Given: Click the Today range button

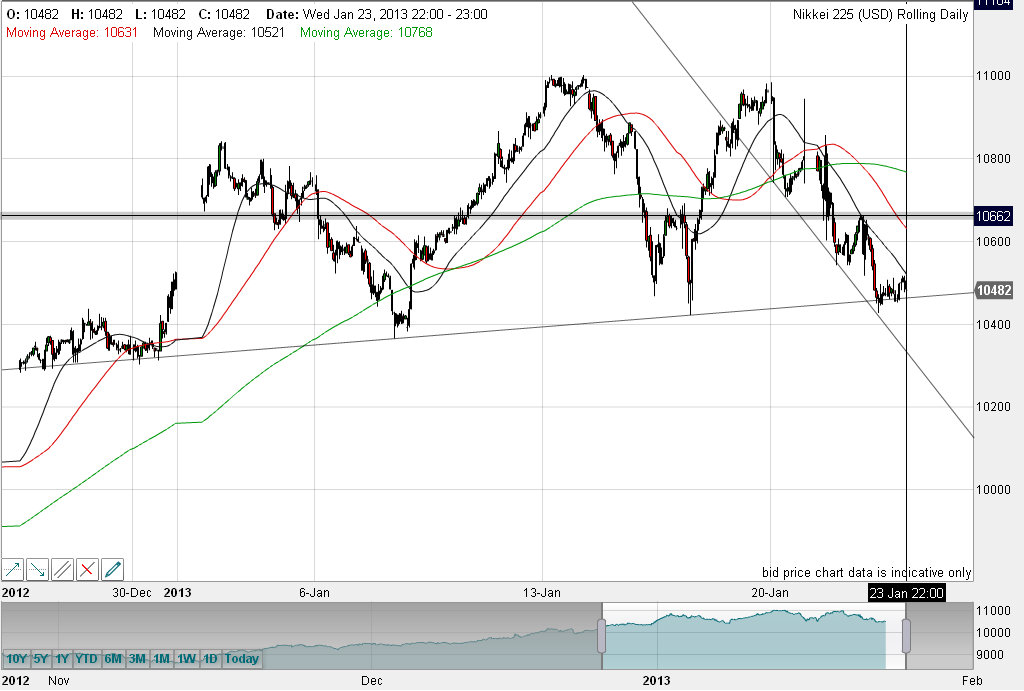Looking at the screenshot, I should coord(242,658).
